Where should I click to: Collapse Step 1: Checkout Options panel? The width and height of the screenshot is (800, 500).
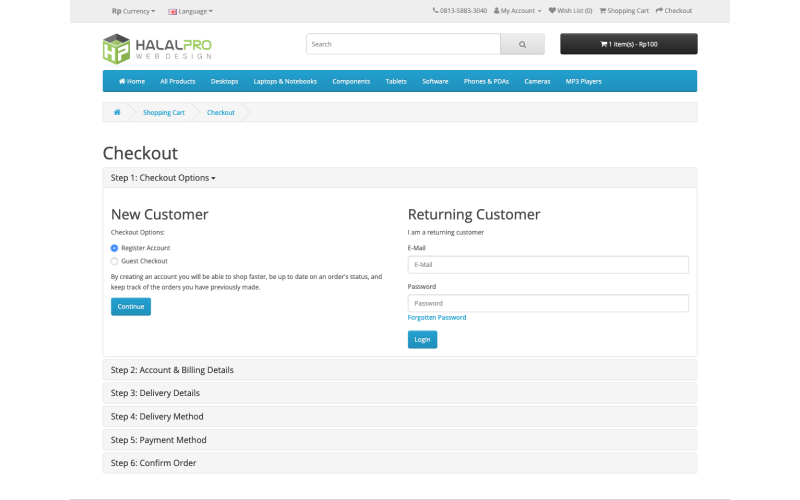pyautogui.click(x=163, y=178)
